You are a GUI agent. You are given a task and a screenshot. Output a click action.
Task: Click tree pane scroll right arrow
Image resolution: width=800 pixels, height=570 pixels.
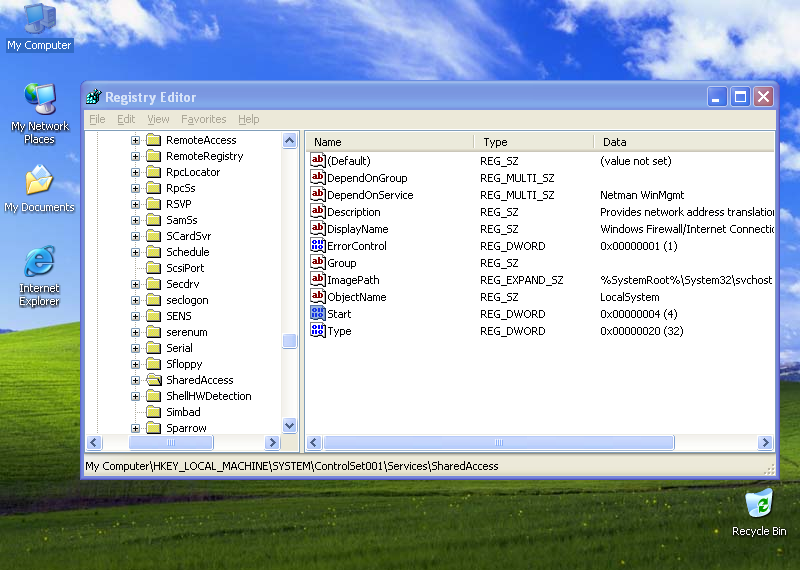pyautogui.click(x=272, y=442)
